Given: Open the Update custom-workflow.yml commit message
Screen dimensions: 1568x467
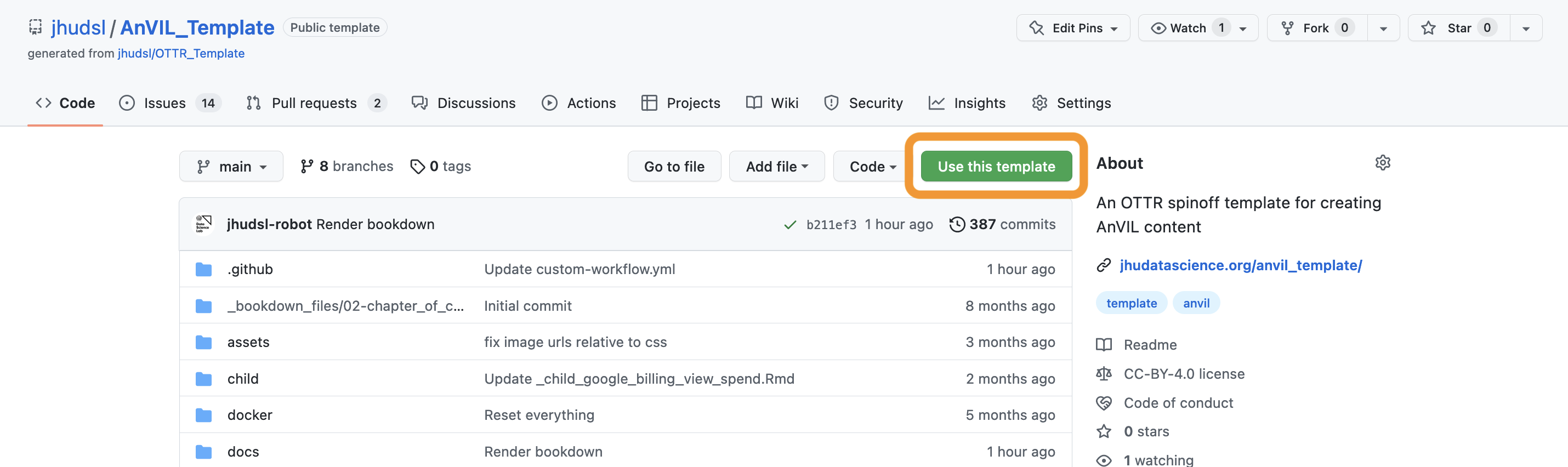Looking at the screenshot, I should (x=580, y=269).
